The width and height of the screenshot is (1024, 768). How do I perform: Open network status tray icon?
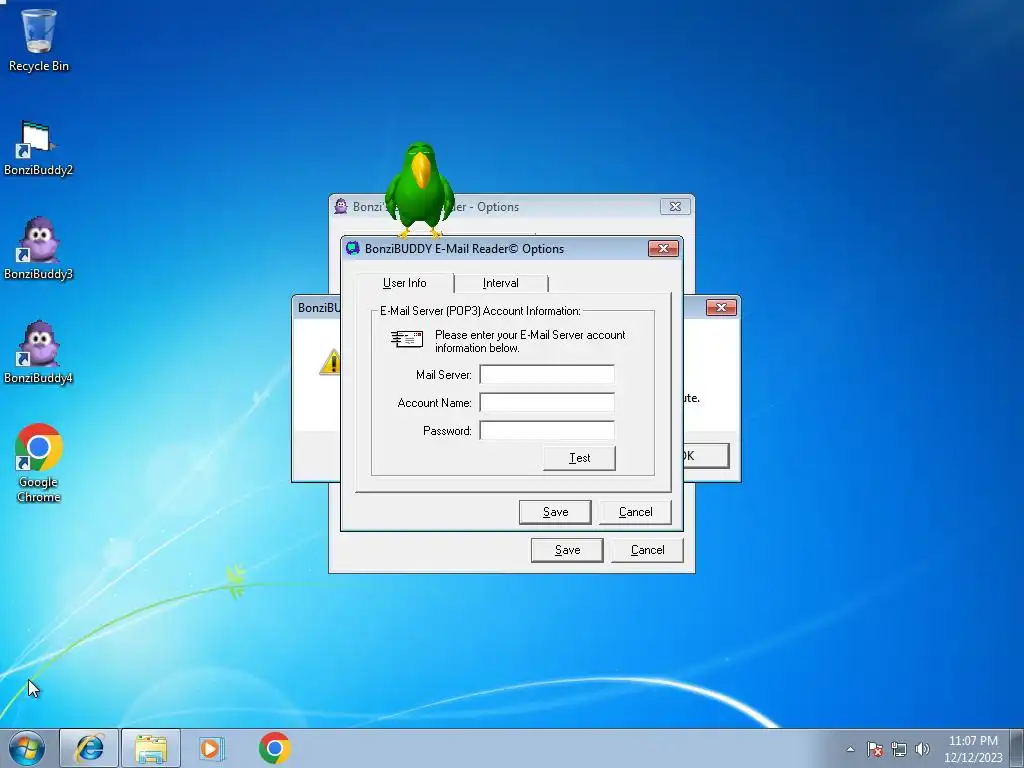coord(899,749)
